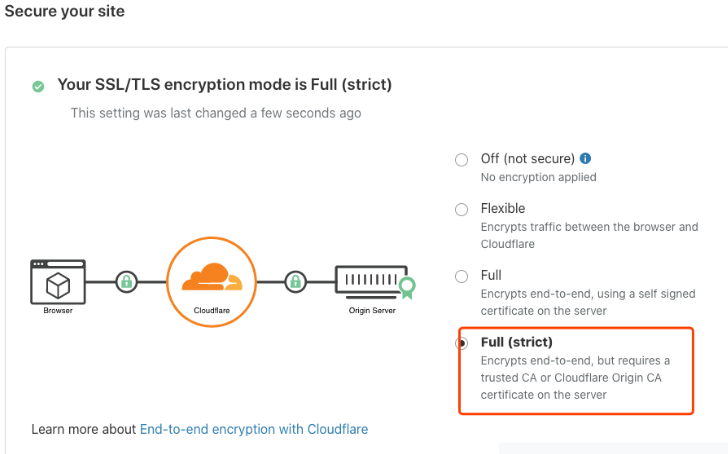Click info icon next to Off option
Viewport: 728px width, 454px height.
point(586,158)
